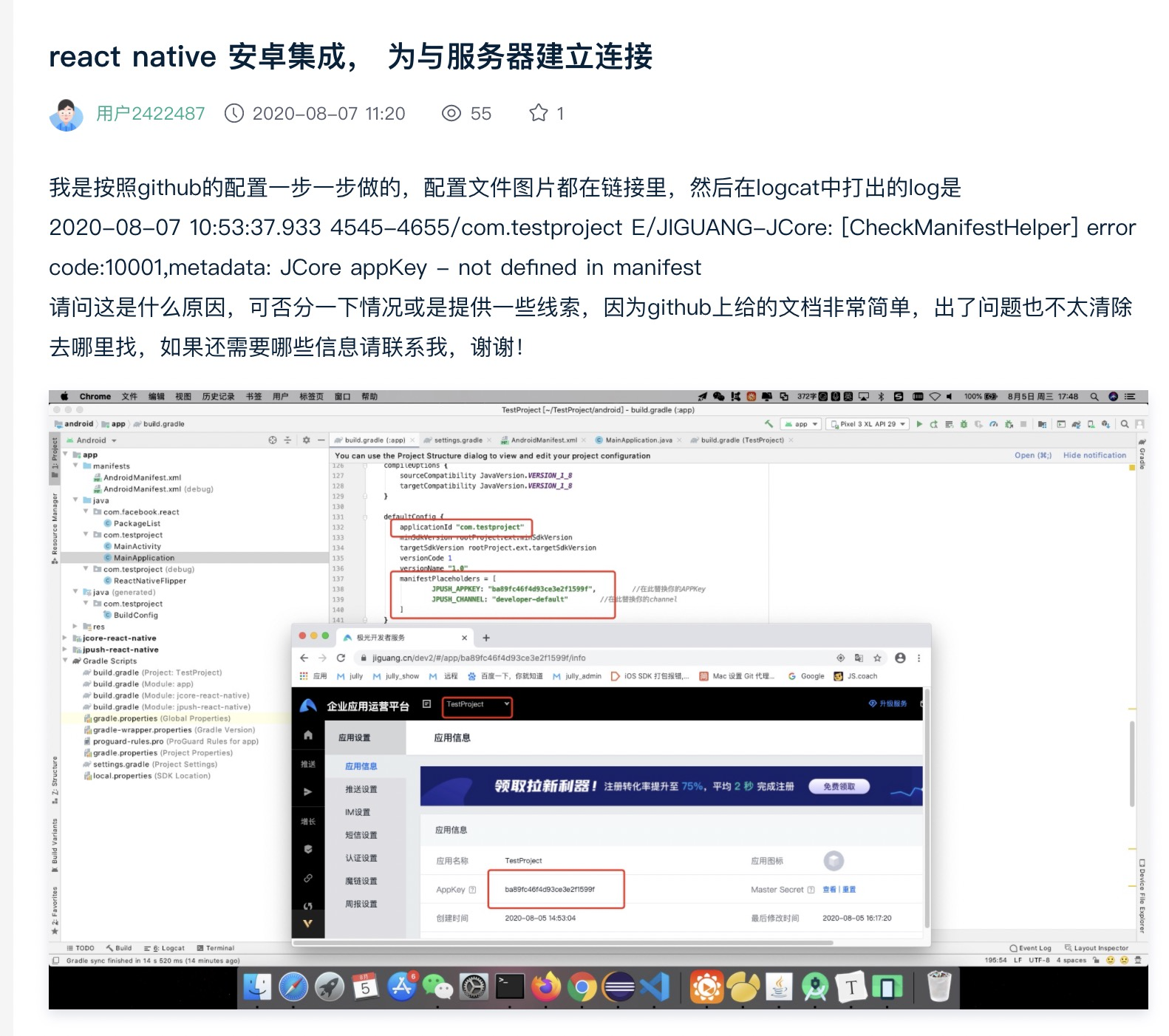Open the 用户2422487 author profile link

150,113
